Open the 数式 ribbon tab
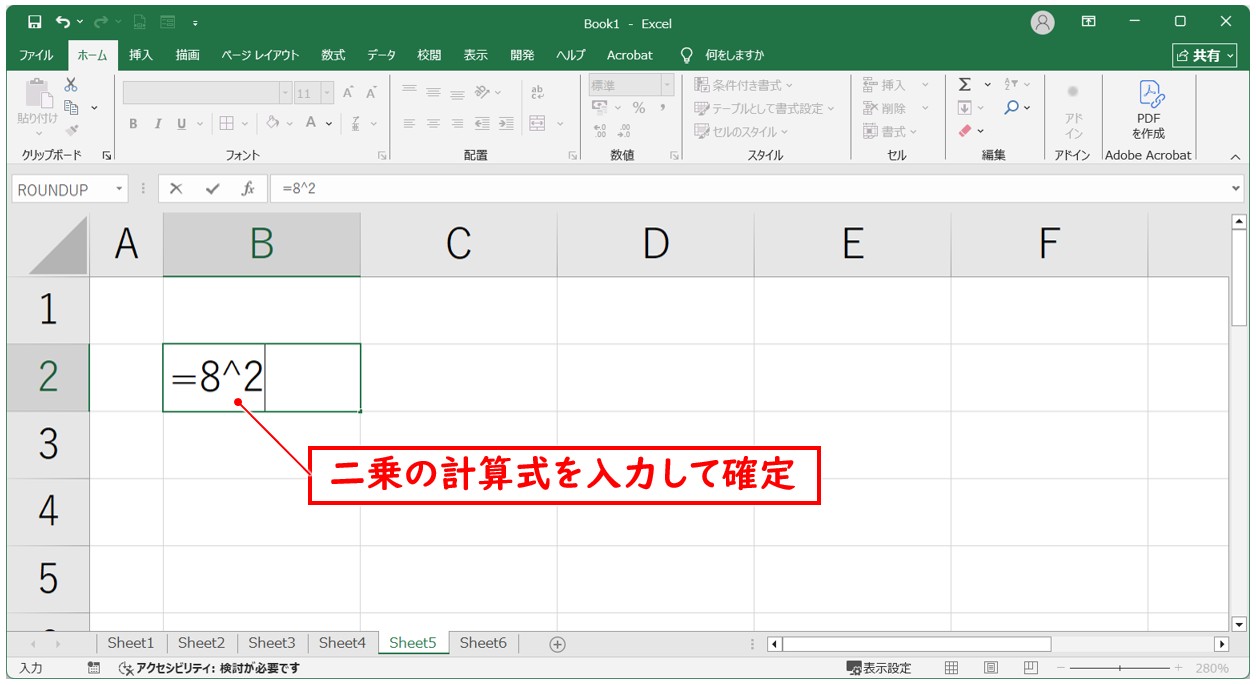The image size is (1256, 685). [333, 55]
